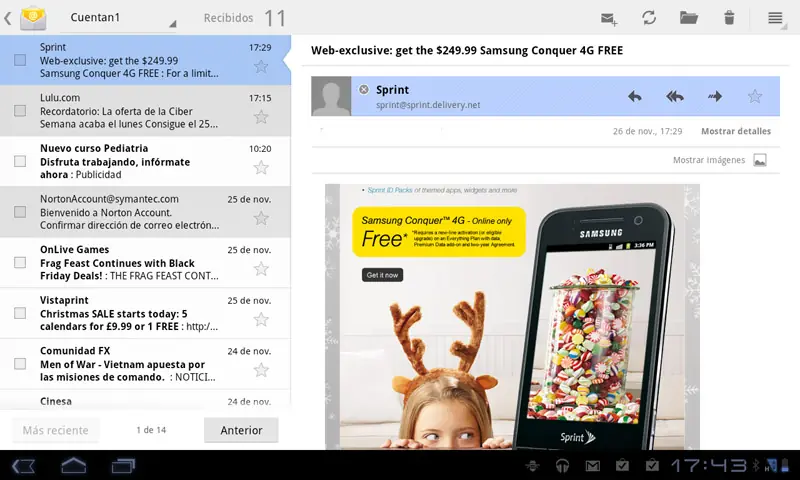Star the Nuevo curso Pediatria message
Image resolution: width=800 pixels, height=480 pixels.
coord(261,167)
